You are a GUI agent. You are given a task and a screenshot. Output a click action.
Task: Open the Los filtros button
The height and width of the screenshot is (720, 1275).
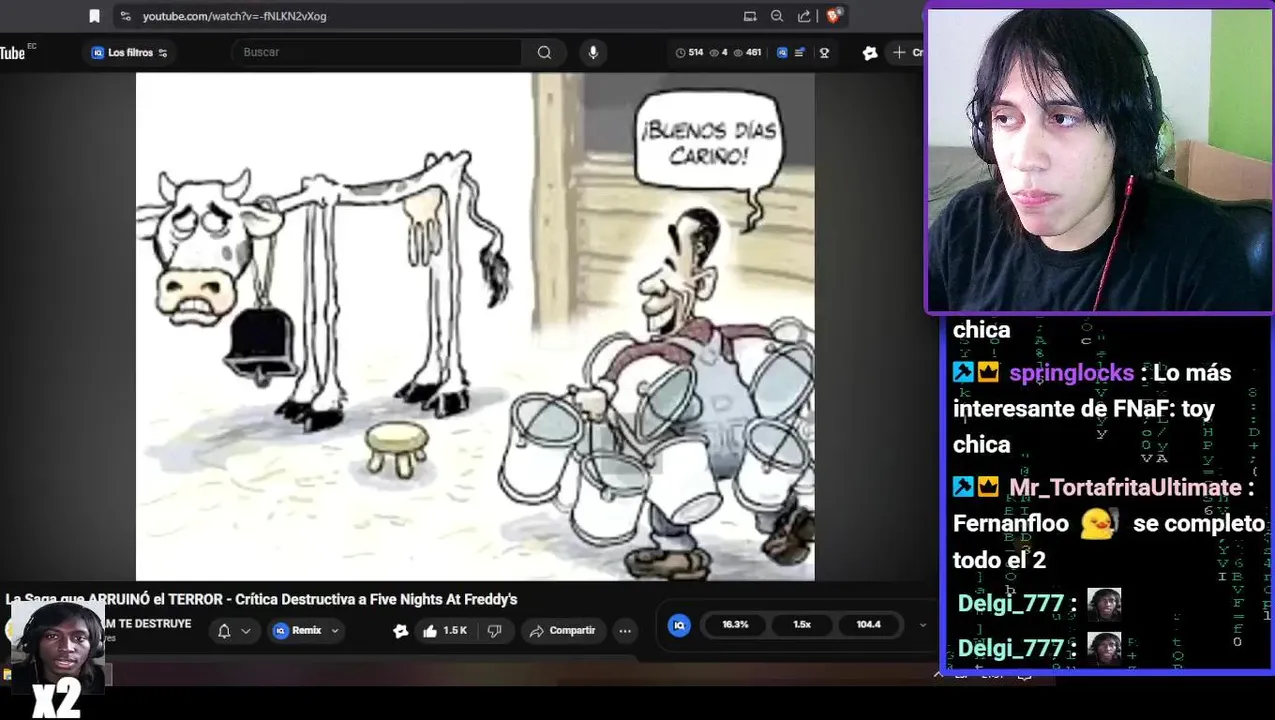pyautogui.click(x=129, y=52)
